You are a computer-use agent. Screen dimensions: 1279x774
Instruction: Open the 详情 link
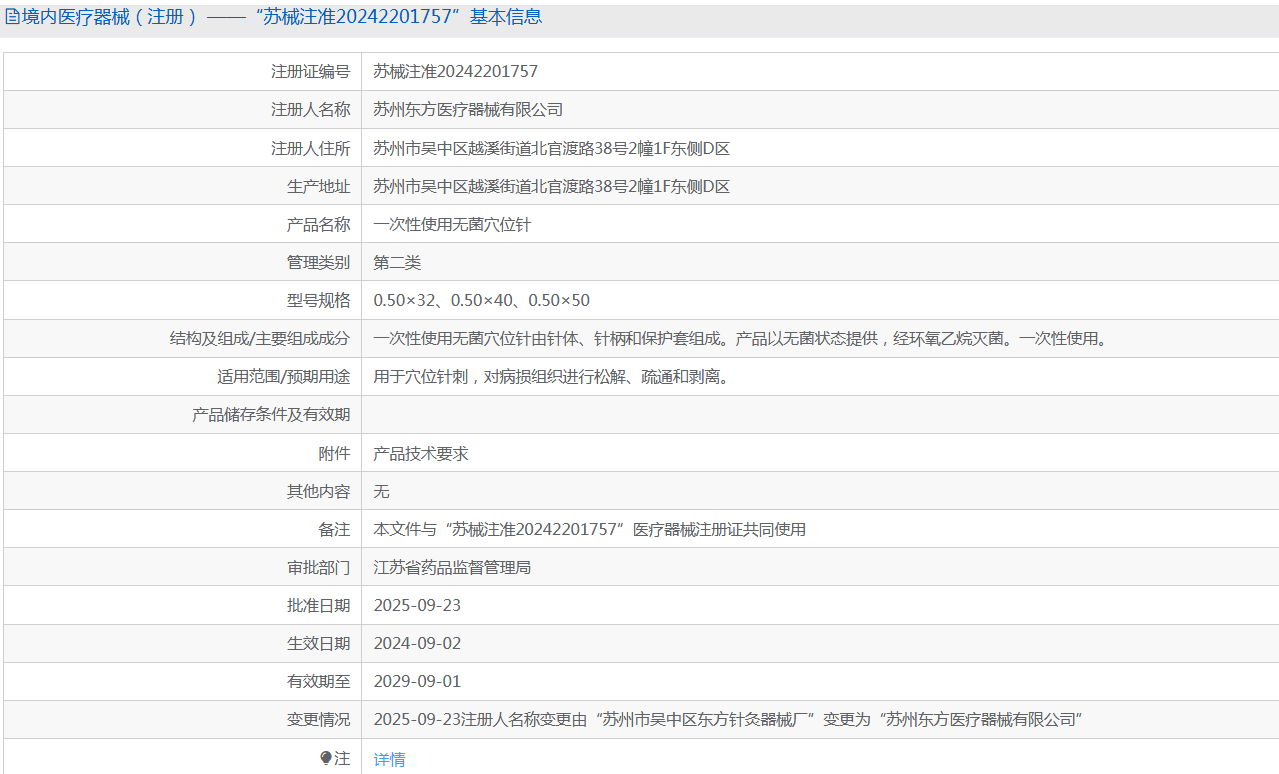(x=390, y=759)
